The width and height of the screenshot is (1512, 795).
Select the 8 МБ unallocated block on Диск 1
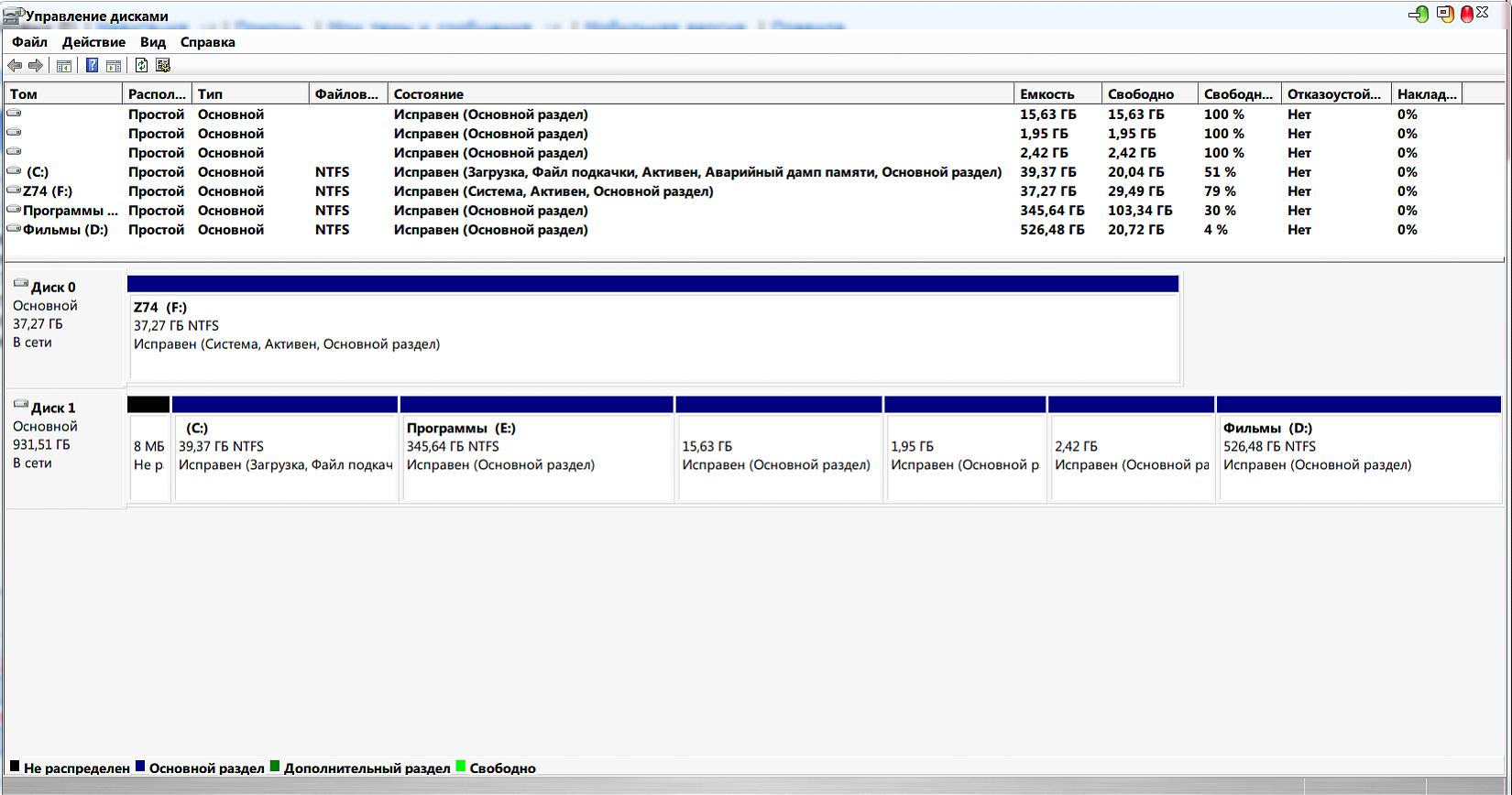click(148, 449)
